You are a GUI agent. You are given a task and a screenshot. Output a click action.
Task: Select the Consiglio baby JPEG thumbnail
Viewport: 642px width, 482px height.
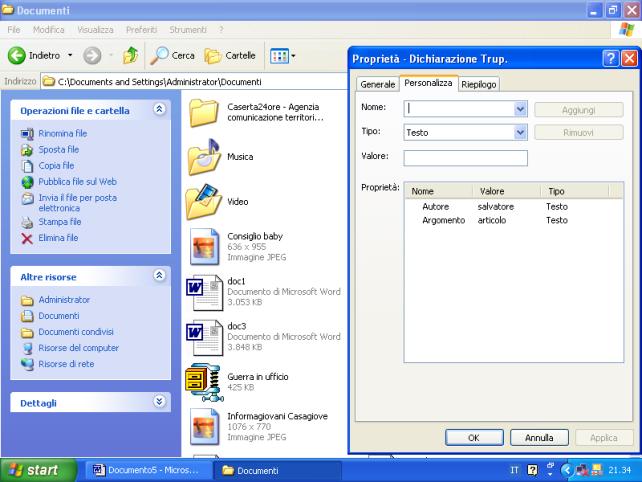click(x=204, y=247)
